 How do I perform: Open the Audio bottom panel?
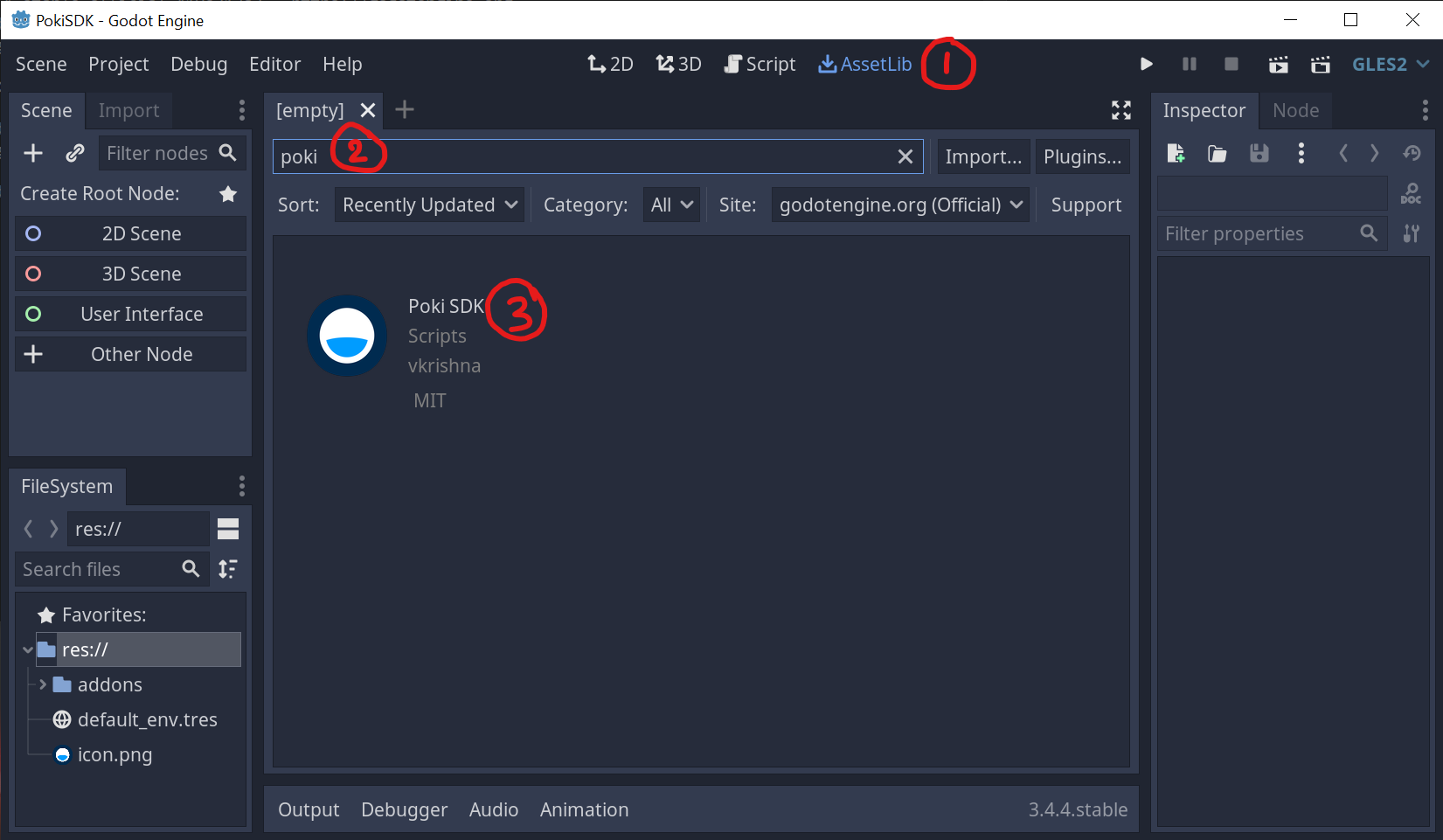(494, 809)
